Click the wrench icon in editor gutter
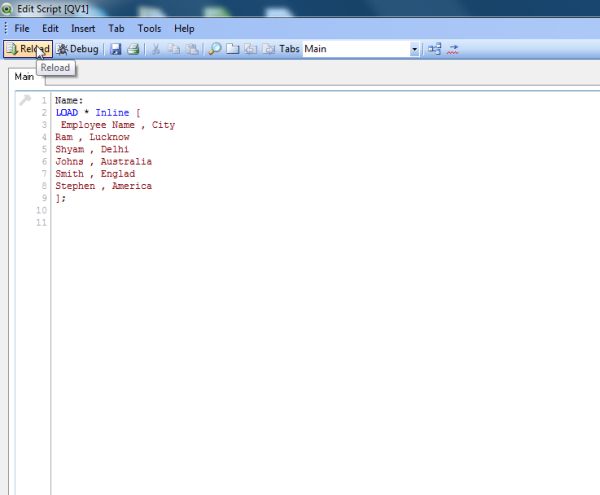 coord(25,100)
